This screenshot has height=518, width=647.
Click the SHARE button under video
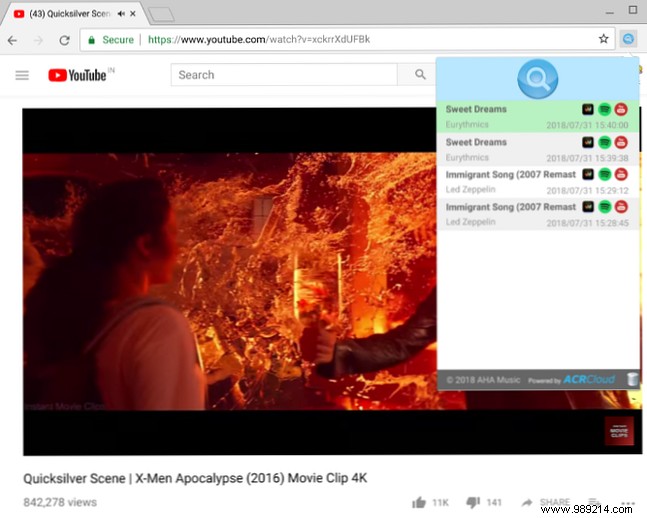coord(545,502)
